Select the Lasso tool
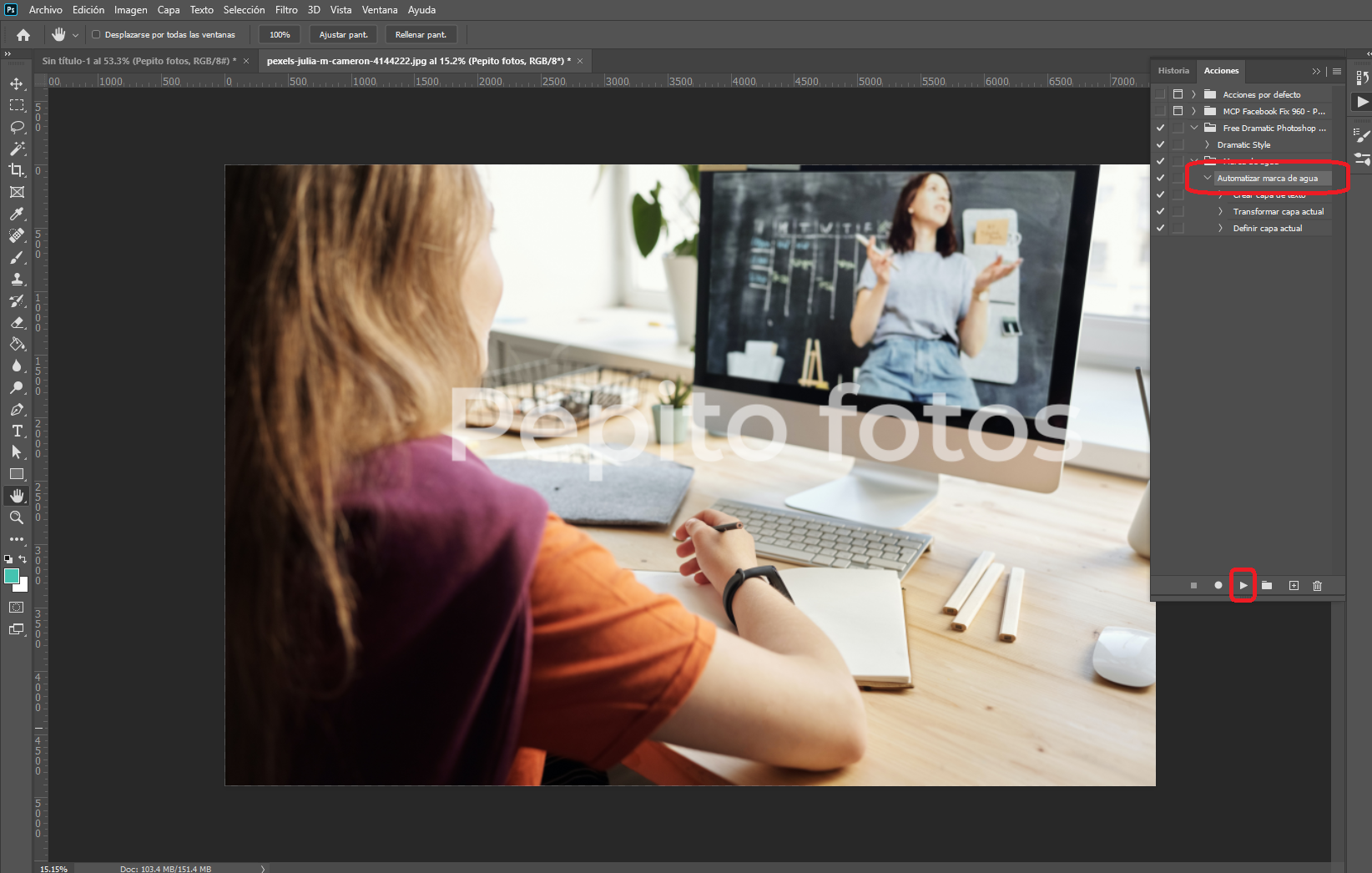 click(17, 127)
